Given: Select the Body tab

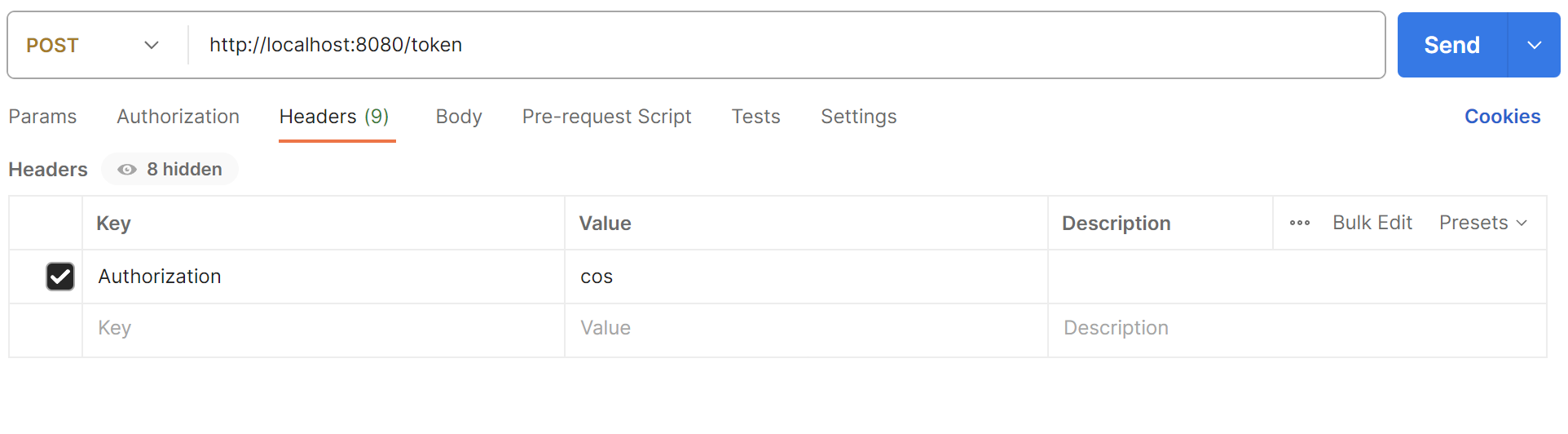Looking at the screenshot, I should [459, 117].
